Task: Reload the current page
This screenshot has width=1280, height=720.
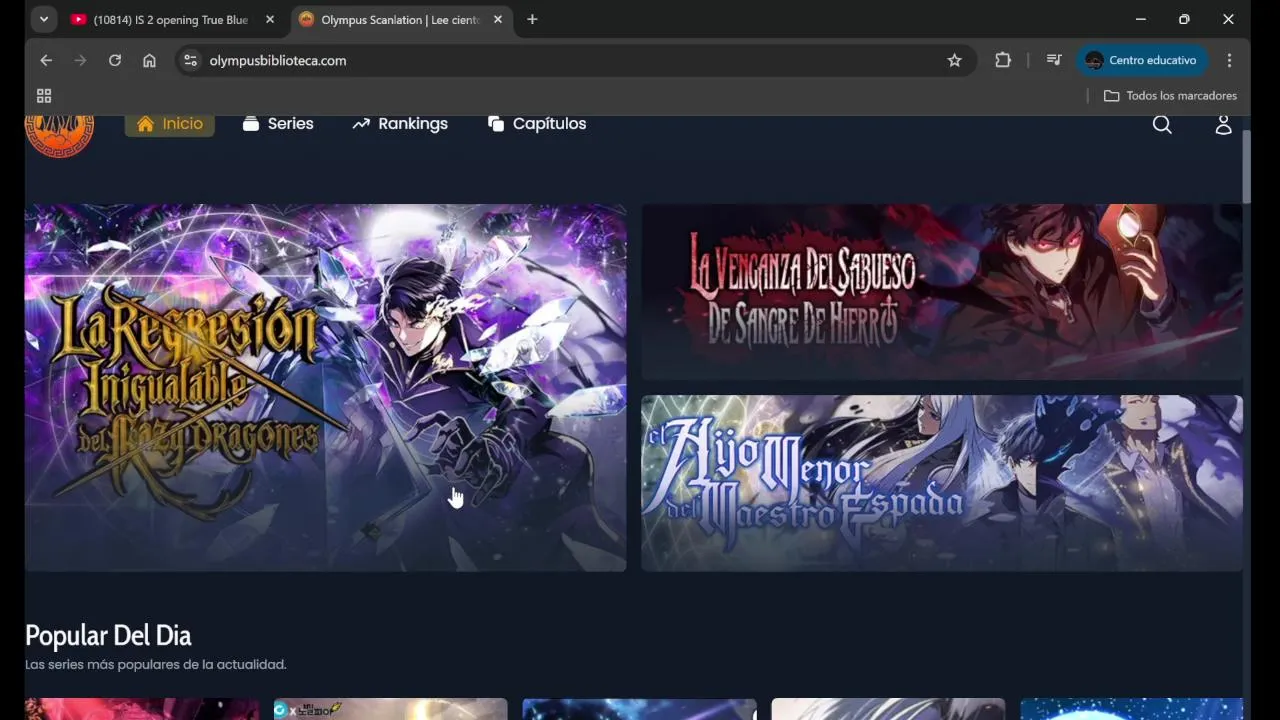Action: (115, 60)
